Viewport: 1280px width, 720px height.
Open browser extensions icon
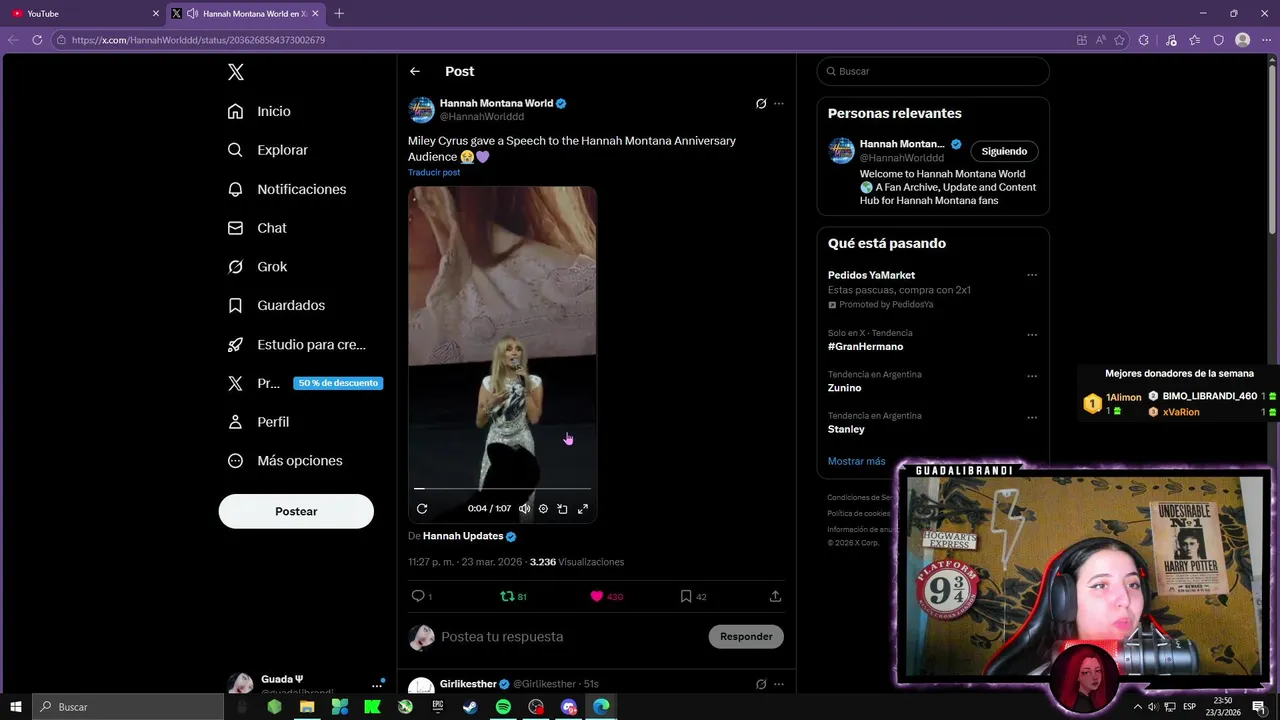(x=1144, y=40)
